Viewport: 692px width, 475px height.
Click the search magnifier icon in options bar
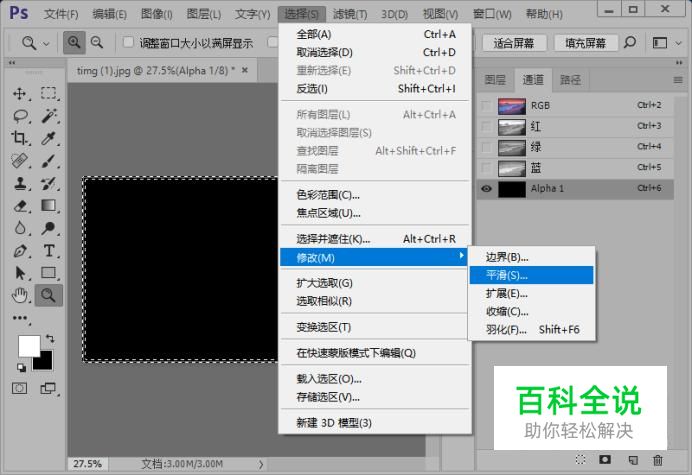[630, 43]
